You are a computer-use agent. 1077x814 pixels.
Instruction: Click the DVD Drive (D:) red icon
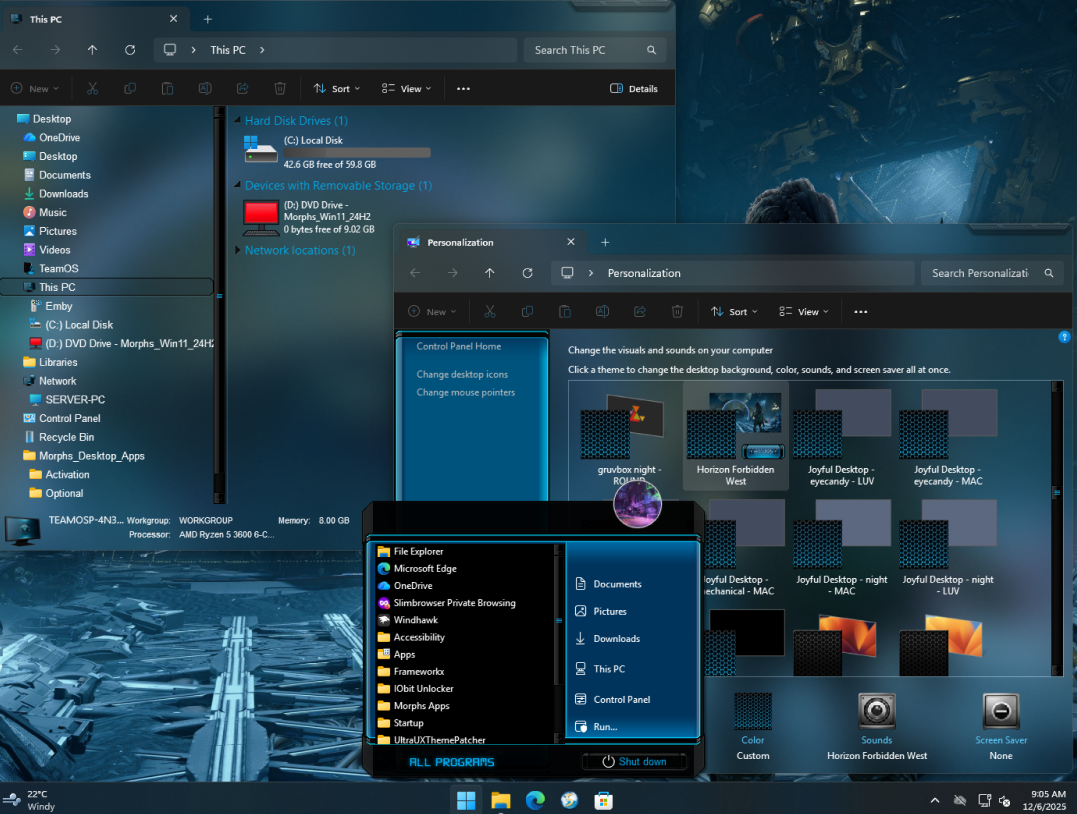tap(261, 215)
